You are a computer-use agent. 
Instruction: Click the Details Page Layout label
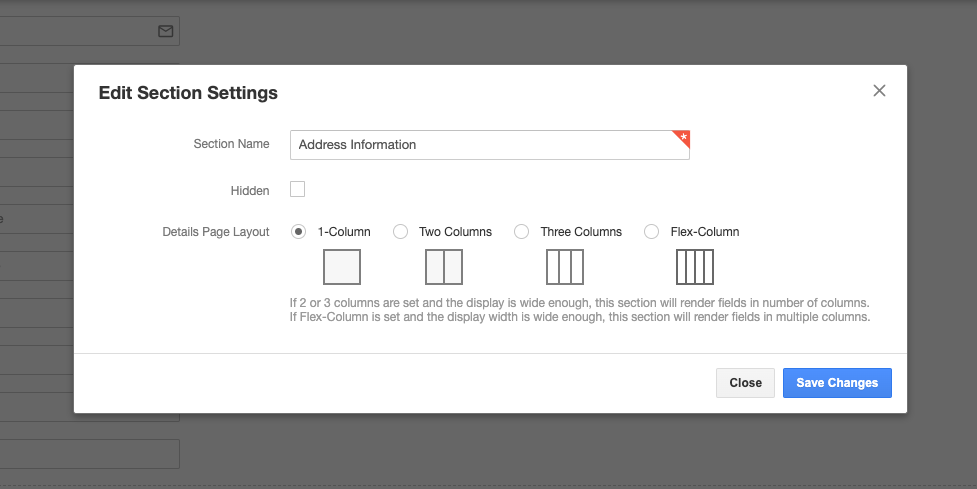pyautogui.click(x=216, y=232)
